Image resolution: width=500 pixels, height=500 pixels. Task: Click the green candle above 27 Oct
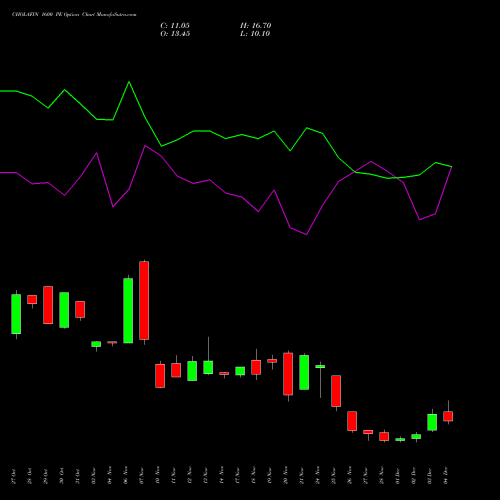(x=16, y=314)
